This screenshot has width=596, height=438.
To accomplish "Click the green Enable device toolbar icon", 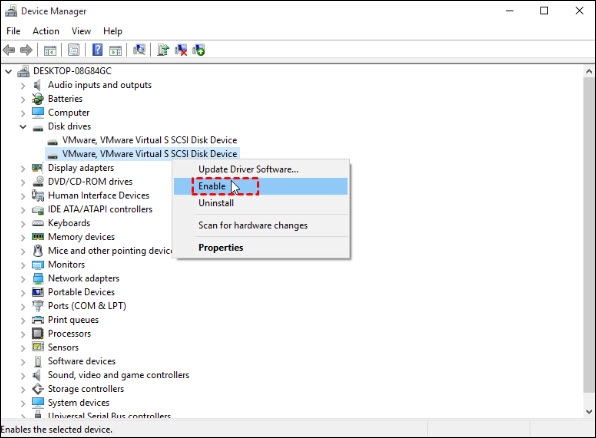I will [199, 50].
